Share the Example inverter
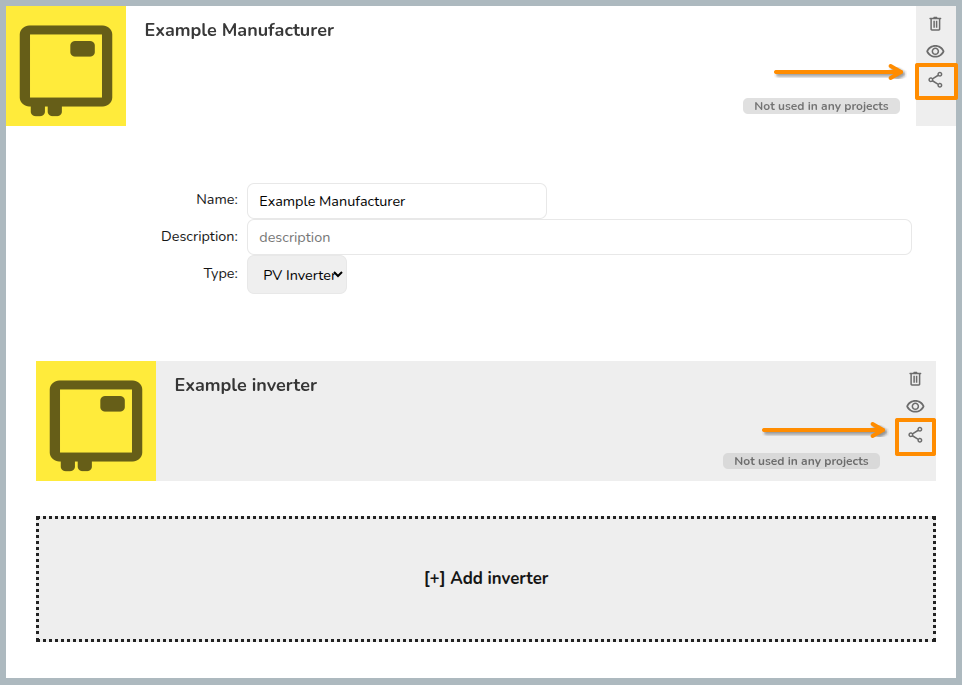 pos(915,435)
